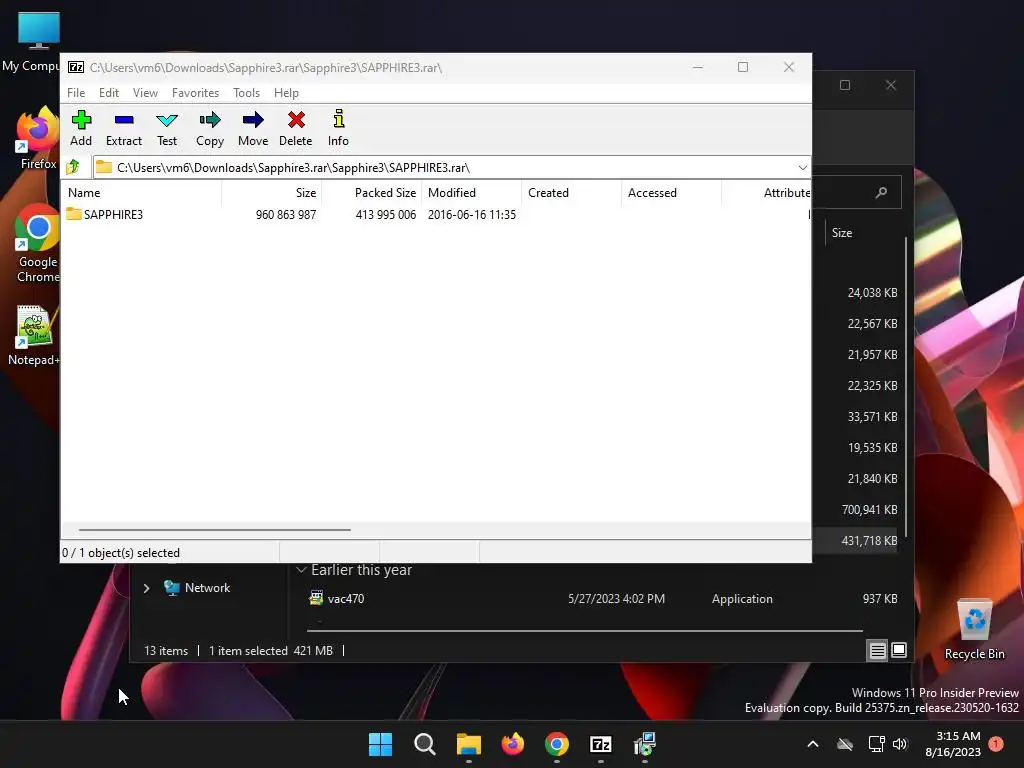Click the volume speaker tray icon

[900, 744]
